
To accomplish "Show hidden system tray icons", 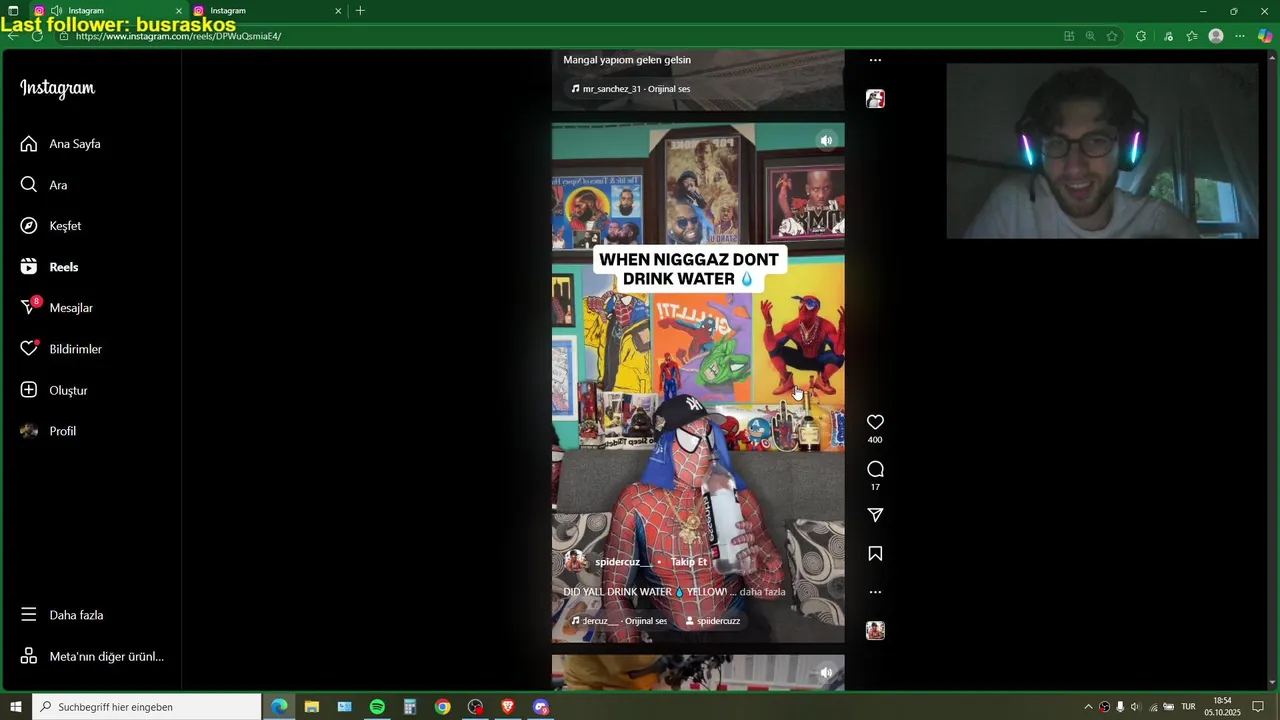I will (1088, 707).
